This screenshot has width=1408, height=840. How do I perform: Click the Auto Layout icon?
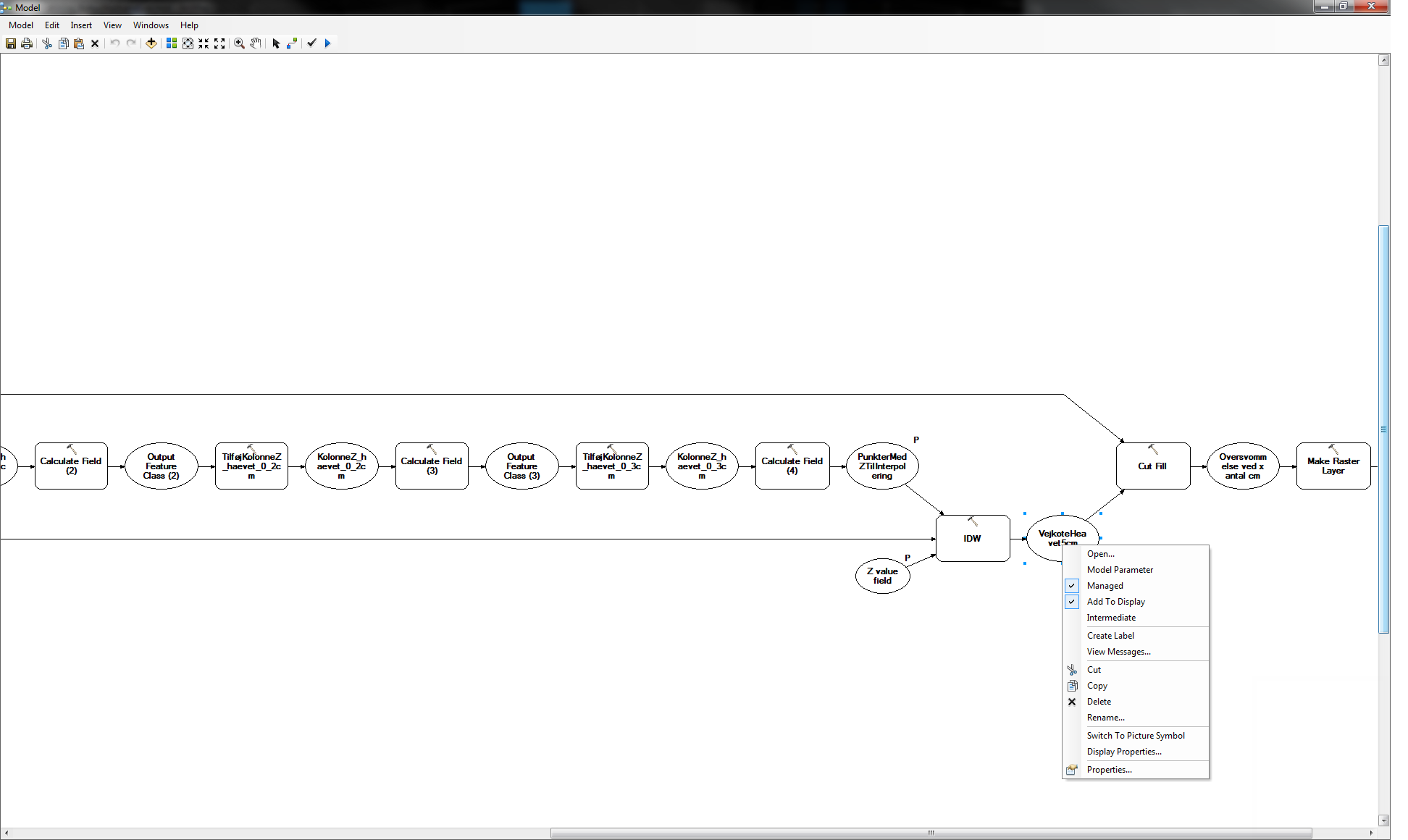(x=172, y=43)
